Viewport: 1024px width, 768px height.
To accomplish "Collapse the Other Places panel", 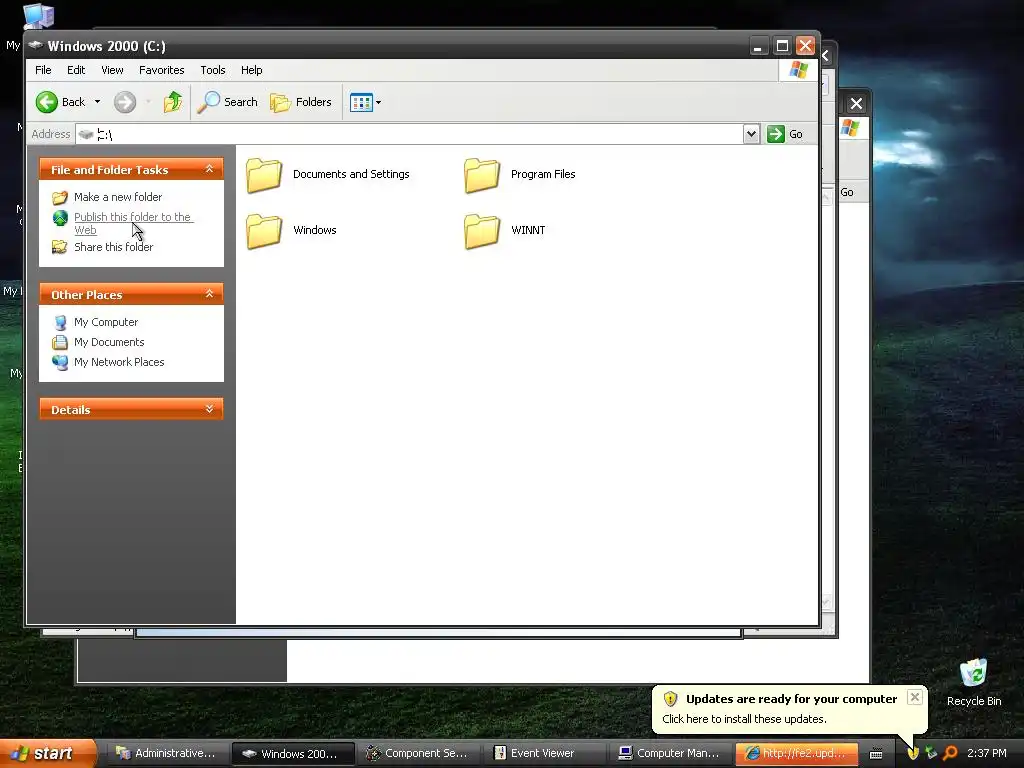I will [x=209, y=294].
